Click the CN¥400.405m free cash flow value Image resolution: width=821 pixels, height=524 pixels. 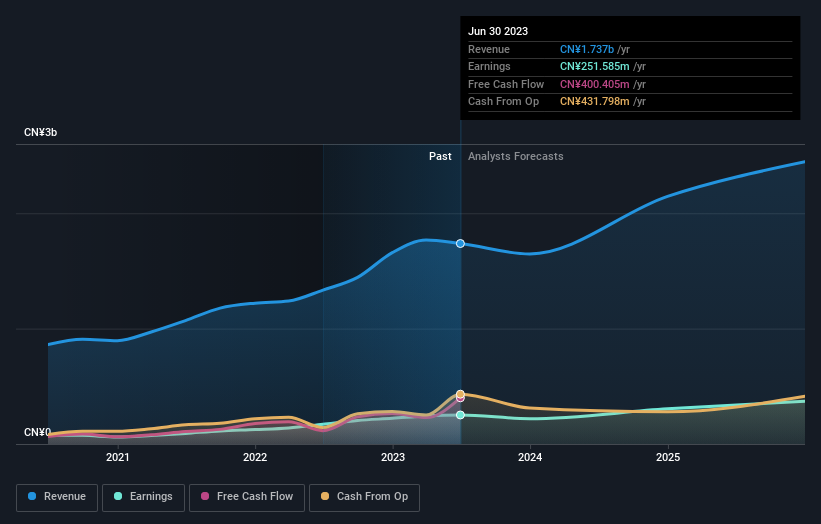click(x=595, y=84)
